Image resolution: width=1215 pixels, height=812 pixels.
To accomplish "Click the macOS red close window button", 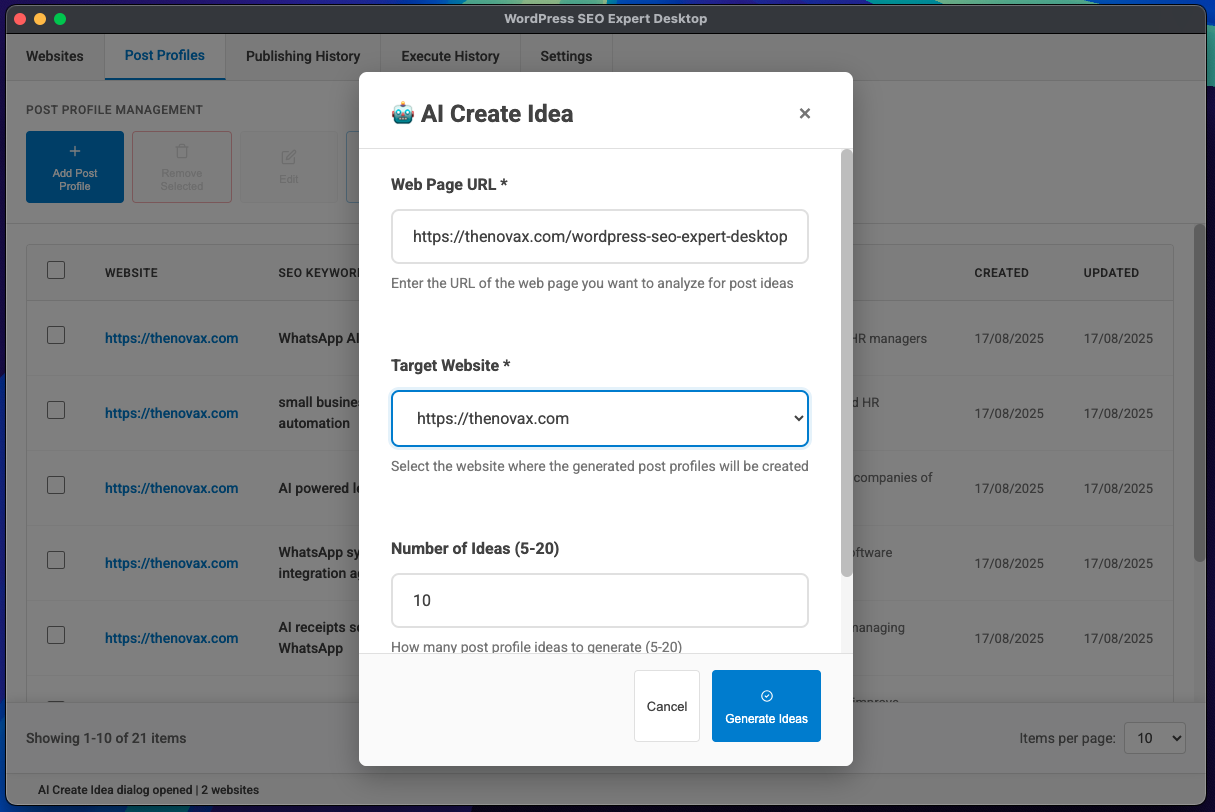I will click(20, 19).
